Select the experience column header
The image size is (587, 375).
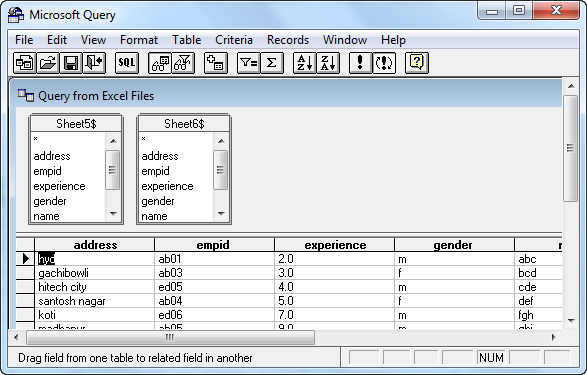coord(334,245)
